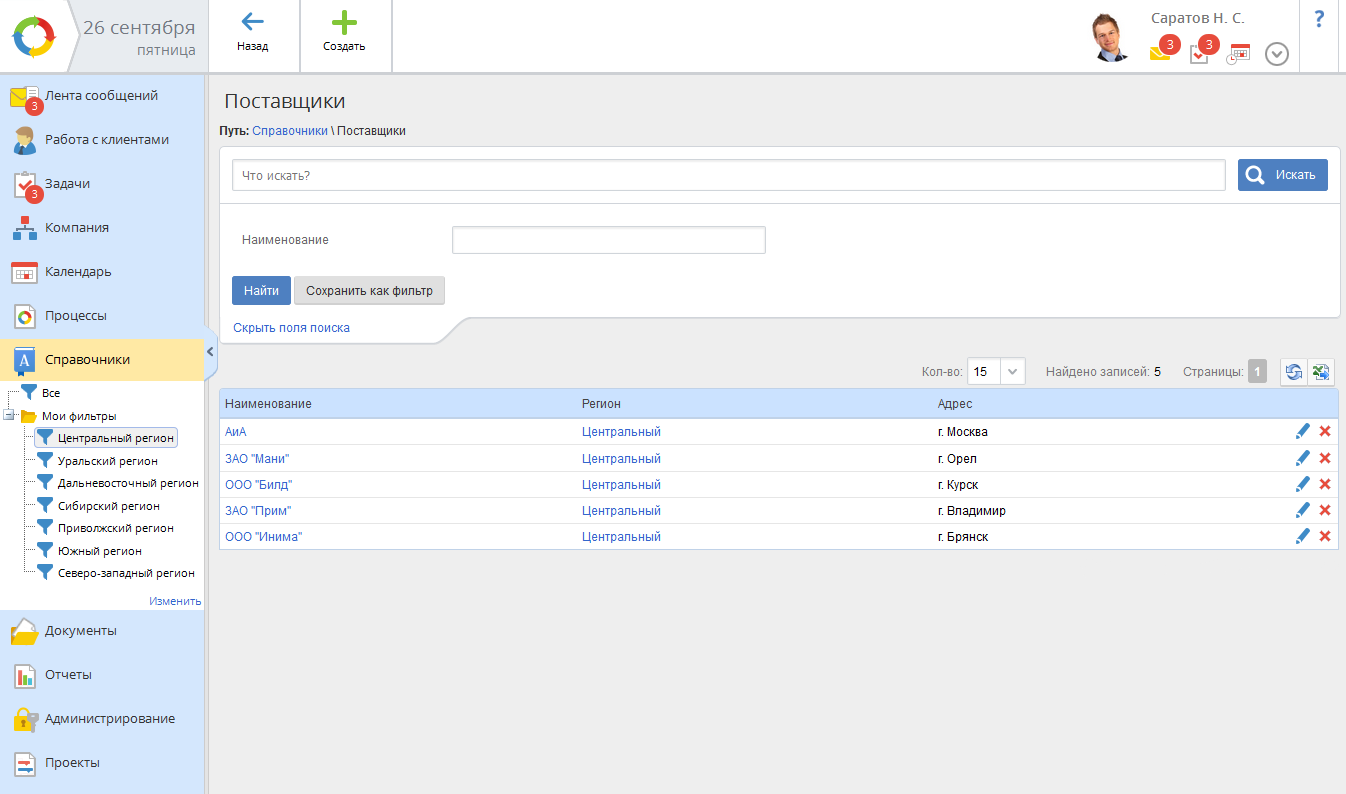Open messages envelope icon in header

[1159, 54]
